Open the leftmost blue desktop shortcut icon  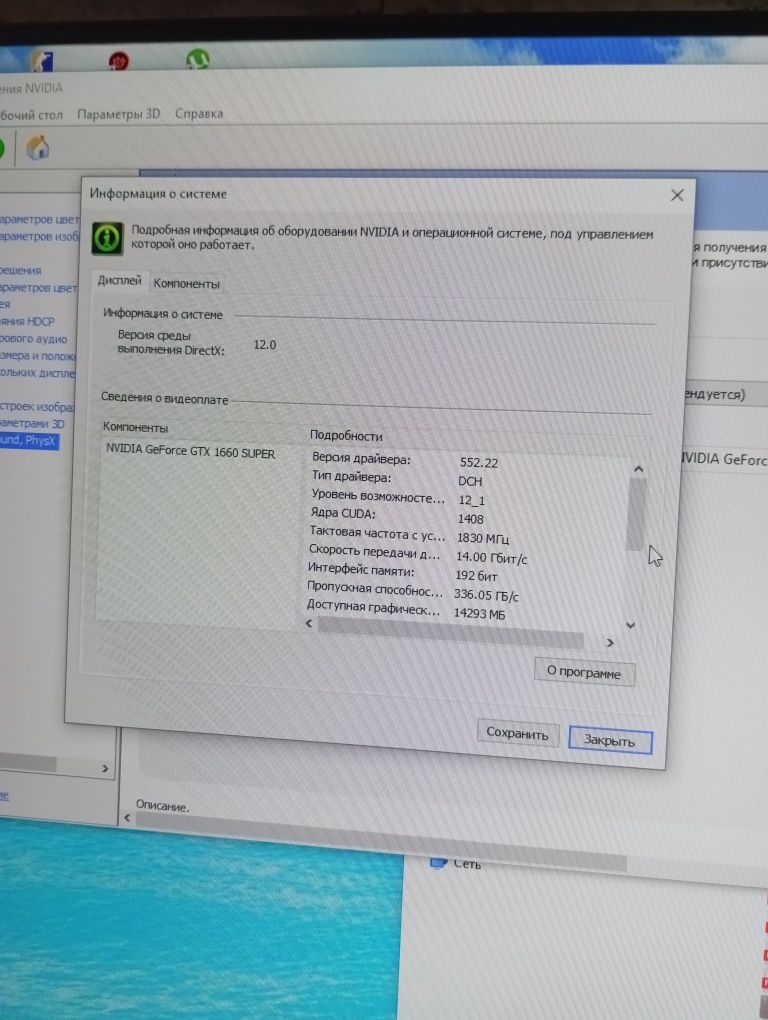pyautogui.click(x=41, y=61)
